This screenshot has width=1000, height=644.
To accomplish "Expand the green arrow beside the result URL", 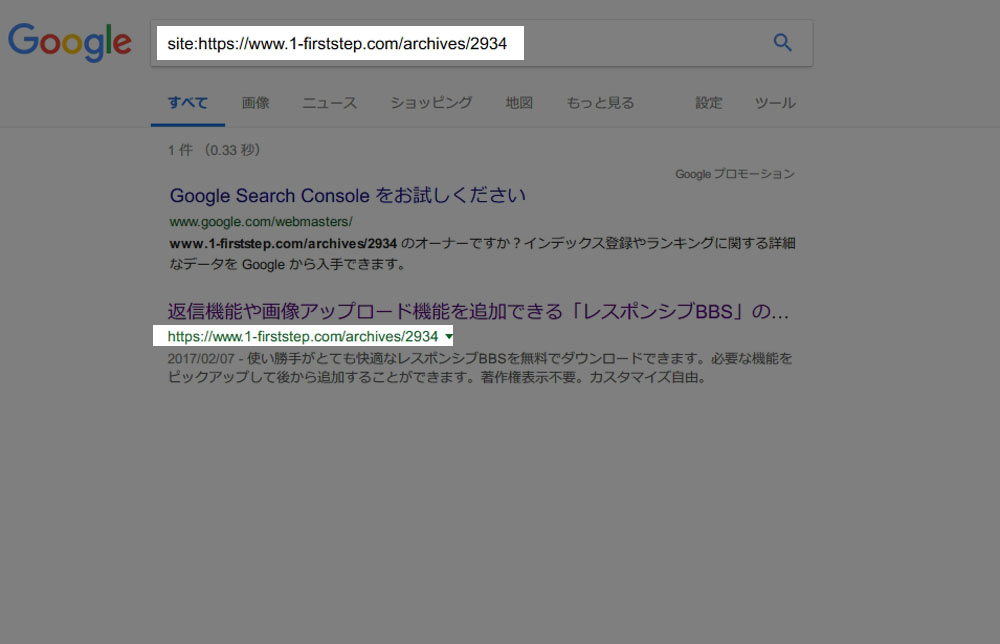I will [x=449, y=336].
